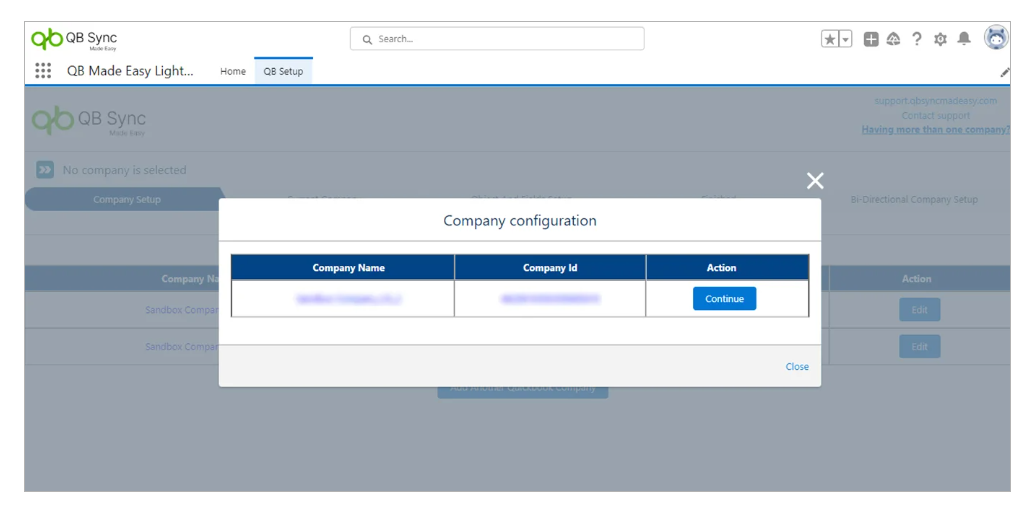This screenshot has width=1034, height=522.
Task: Select the Bi-Directional Company Setup step
Action: [x=914, y=199]
